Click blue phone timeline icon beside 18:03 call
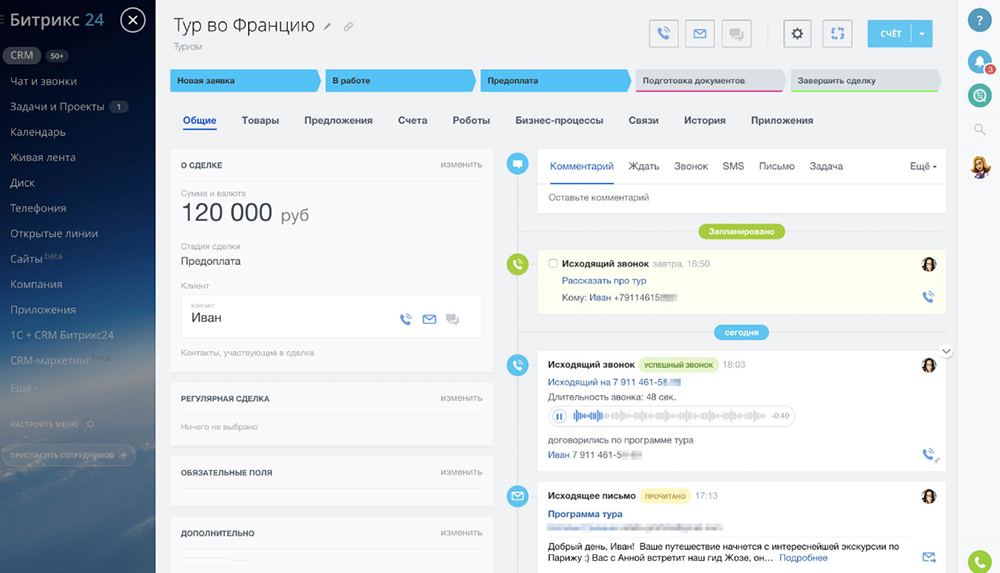 coord(517,365)
